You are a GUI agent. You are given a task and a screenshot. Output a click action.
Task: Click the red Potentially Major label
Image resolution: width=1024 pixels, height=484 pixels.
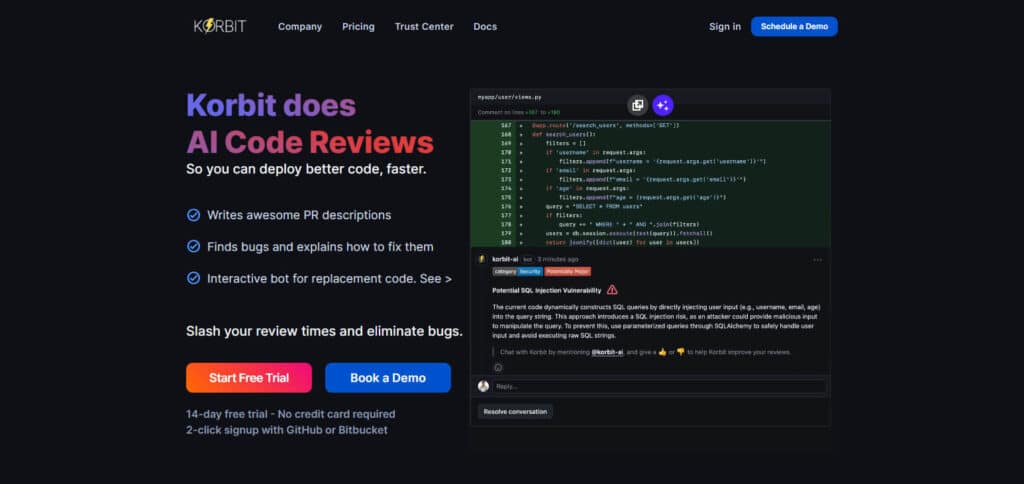pyautogui.click(x=568, y=271)
